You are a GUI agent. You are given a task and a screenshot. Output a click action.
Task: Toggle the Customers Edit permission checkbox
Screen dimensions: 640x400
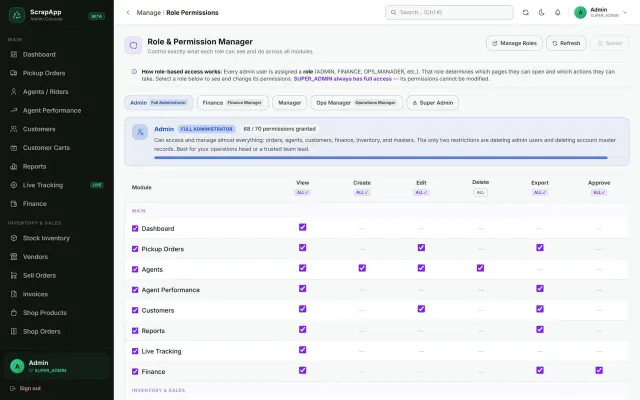(x=421, y=309)
